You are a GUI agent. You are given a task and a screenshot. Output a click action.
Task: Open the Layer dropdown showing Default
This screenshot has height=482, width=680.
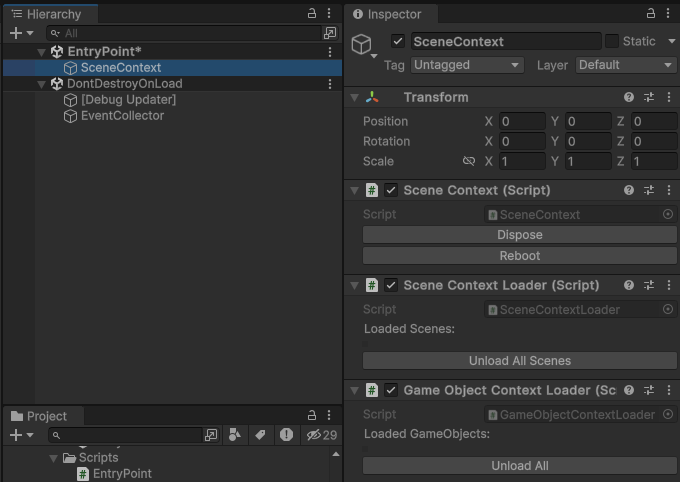point(626,65)
